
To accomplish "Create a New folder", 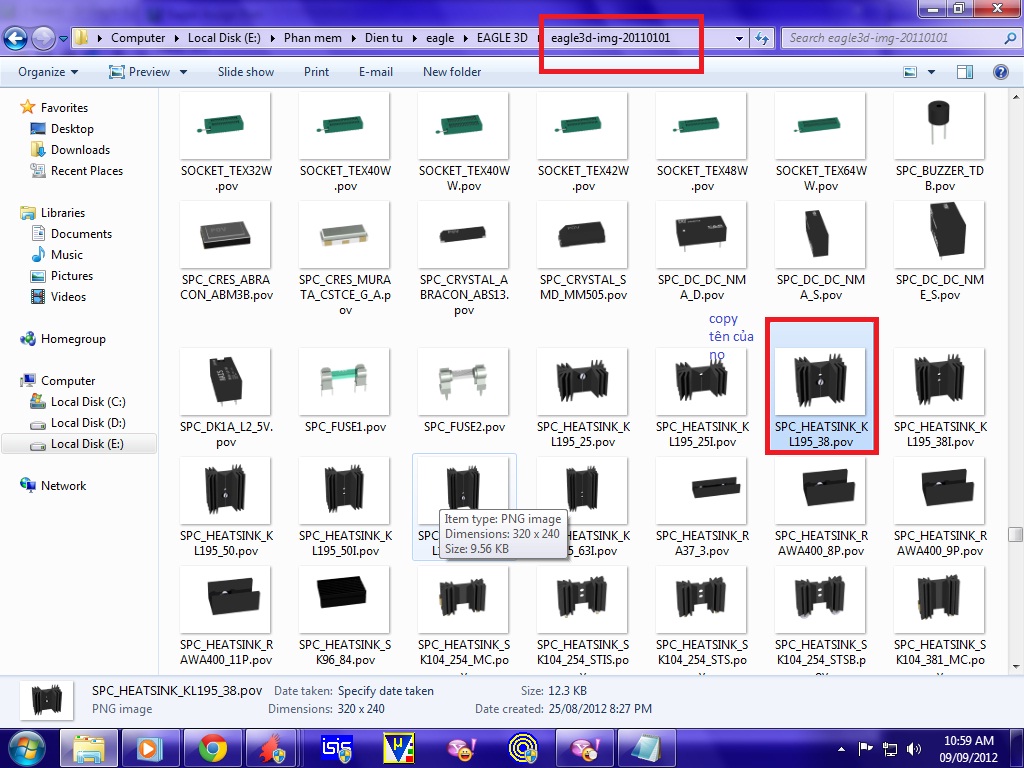I will click(x=452, y=72).
